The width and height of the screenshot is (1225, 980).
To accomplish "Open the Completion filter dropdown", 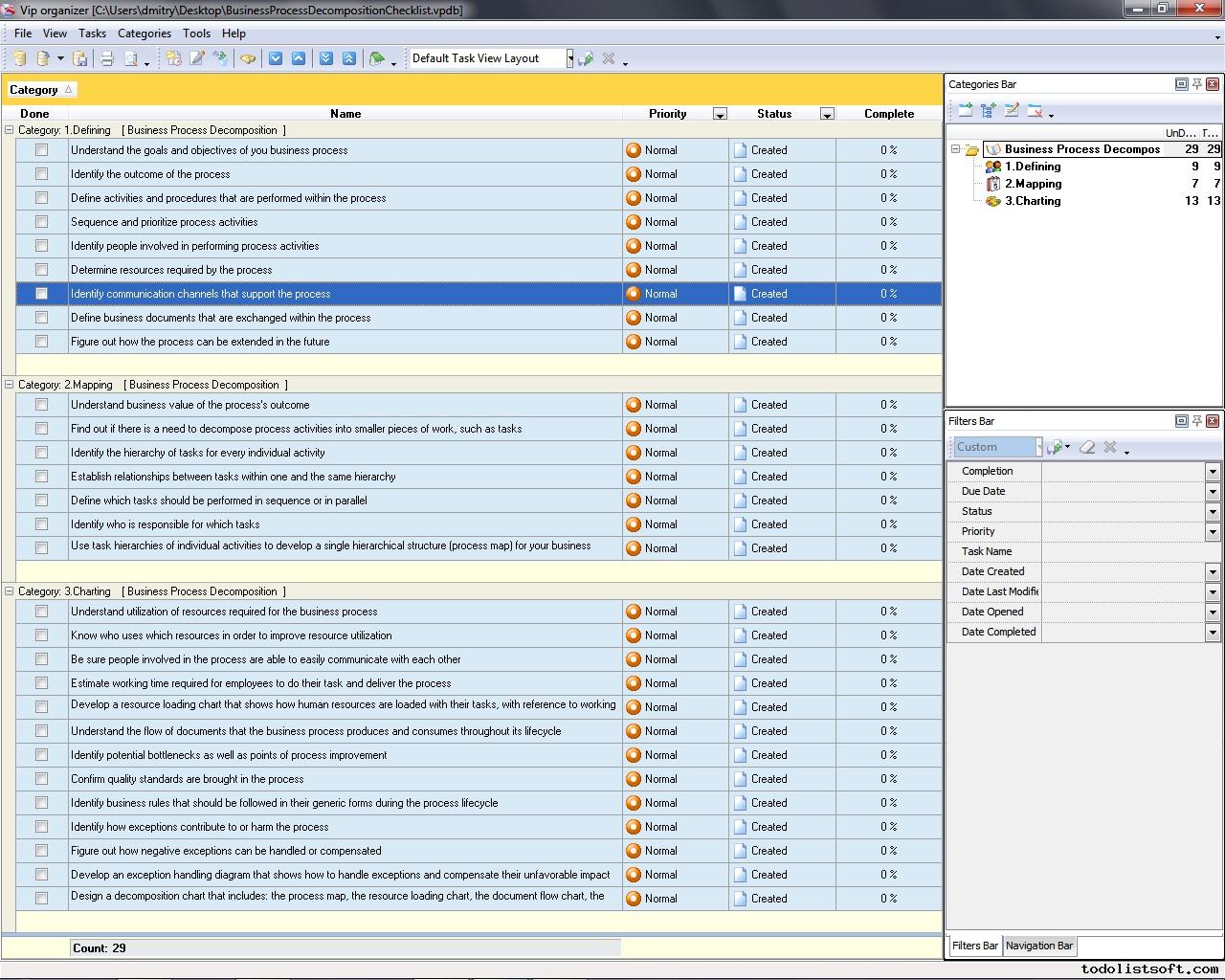I will tap(1212, 472).
